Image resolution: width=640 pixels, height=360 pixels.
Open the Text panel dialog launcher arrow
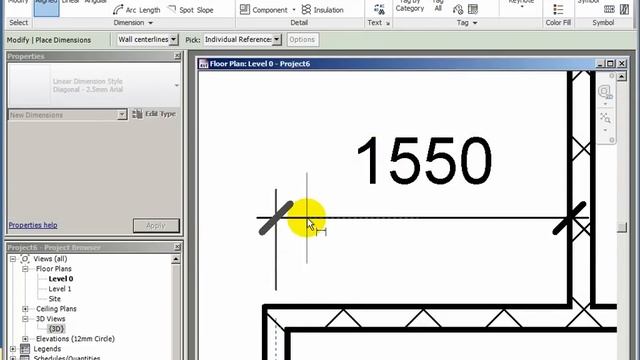(x=388, y=24)
